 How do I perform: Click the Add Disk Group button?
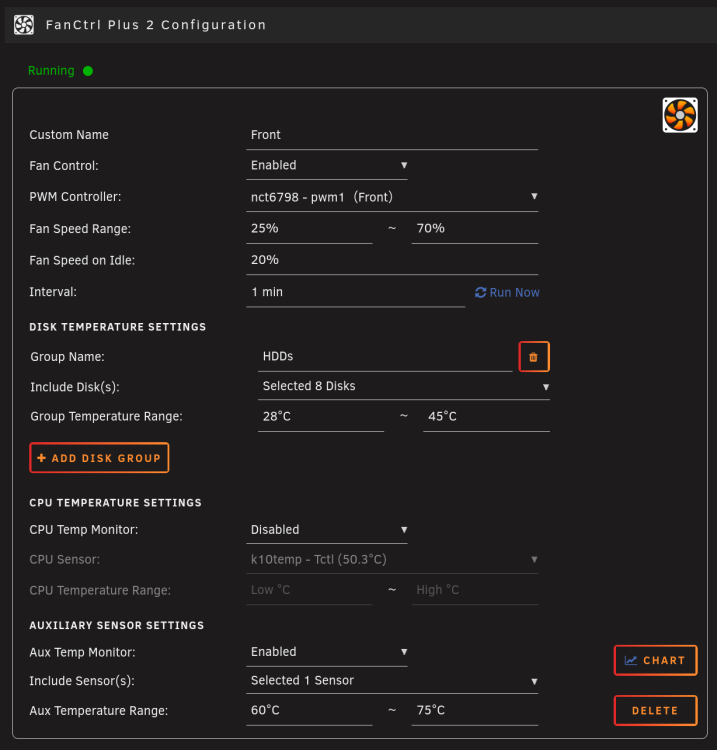pos(99,458)
